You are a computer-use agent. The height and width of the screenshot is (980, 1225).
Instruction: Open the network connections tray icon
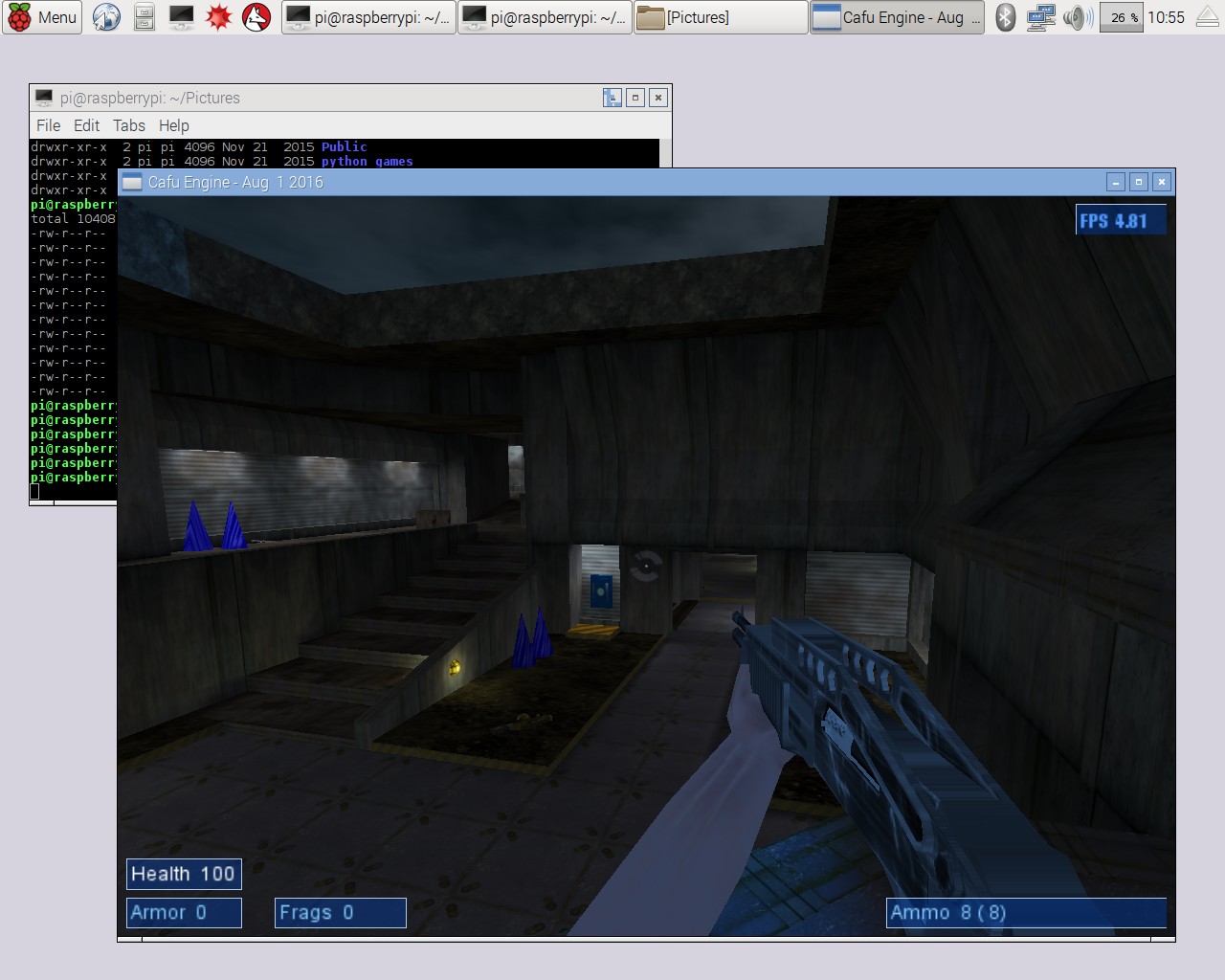click(x=1040, y=17)
